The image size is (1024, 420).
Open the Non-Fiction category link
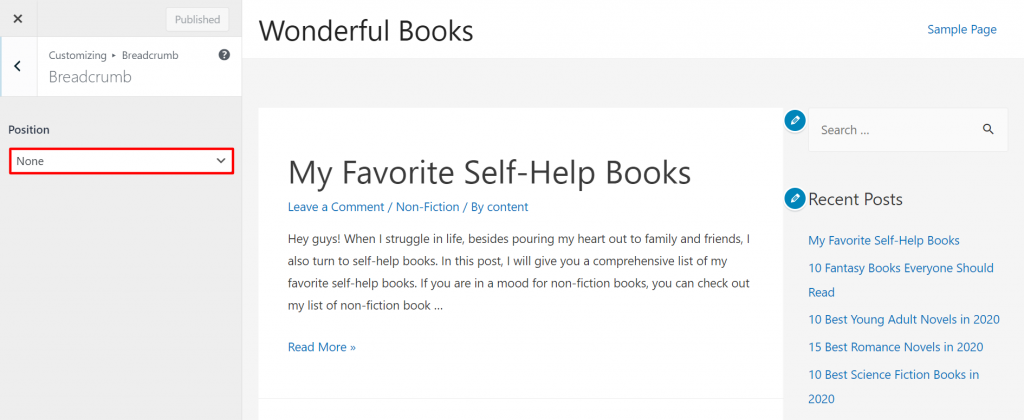427,207
